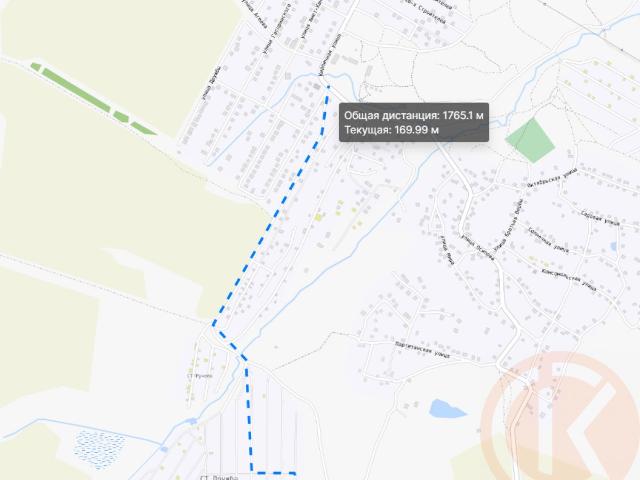640x480 pixels.
Task: Select the long green strip in the upper left
Action: [x=93, y=98]
